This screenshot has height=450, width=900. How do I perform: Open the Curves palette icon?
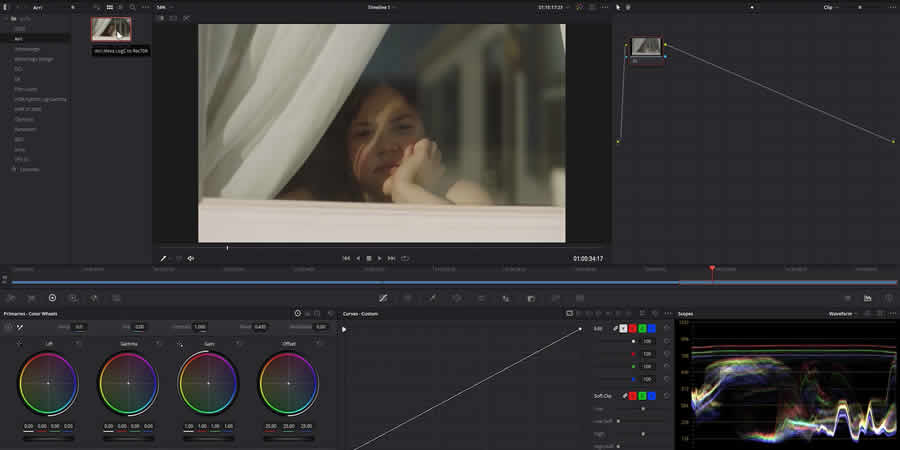click(383, 298)
